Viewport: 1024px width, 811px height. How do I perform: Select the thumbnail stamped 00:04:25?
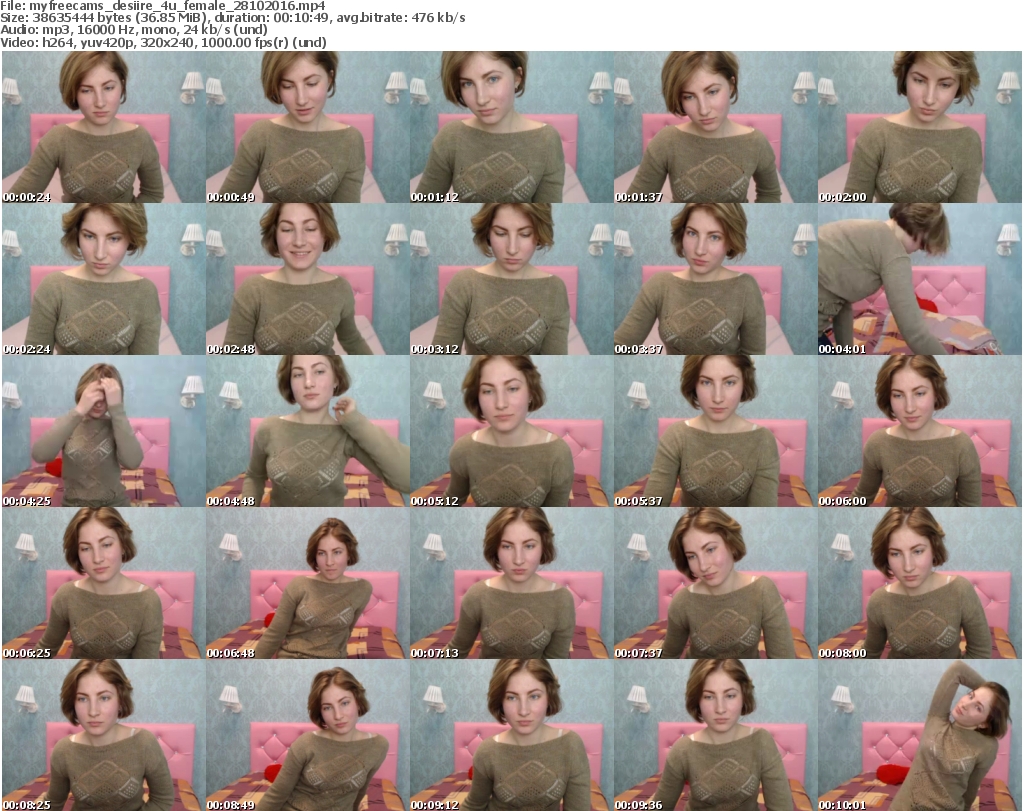pos(104,431)
